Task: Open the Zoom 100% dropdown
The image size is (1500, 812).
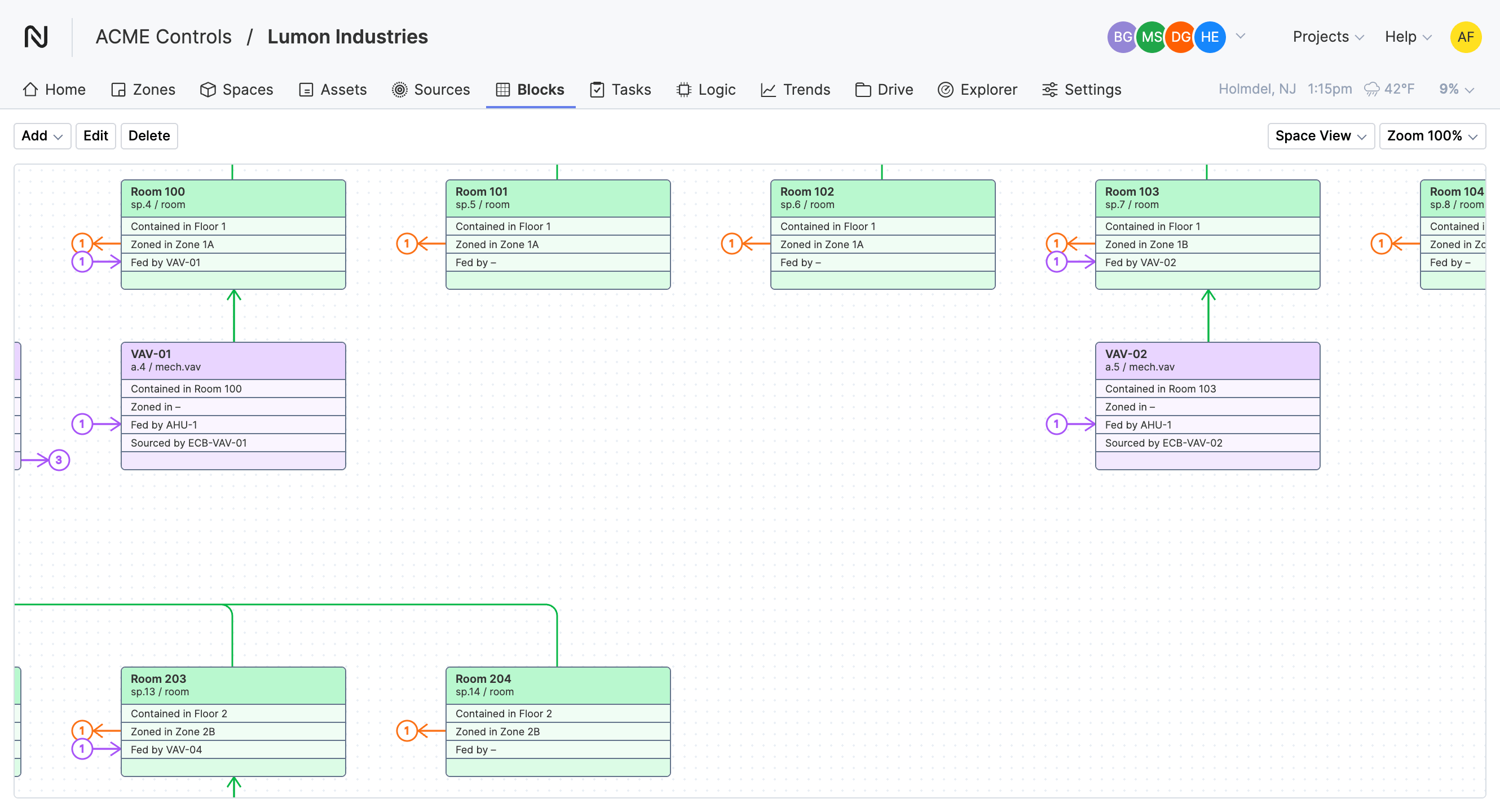Action: (1431, 136)
